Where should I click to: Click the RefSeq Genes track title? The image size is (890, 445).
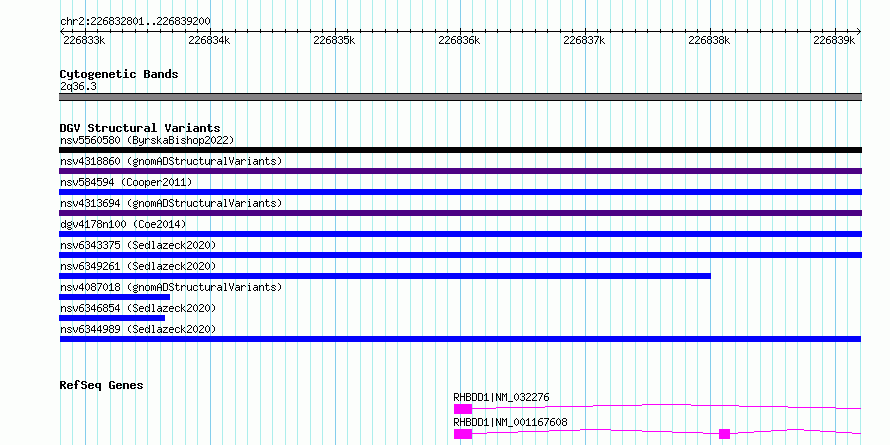pos(101,385)
